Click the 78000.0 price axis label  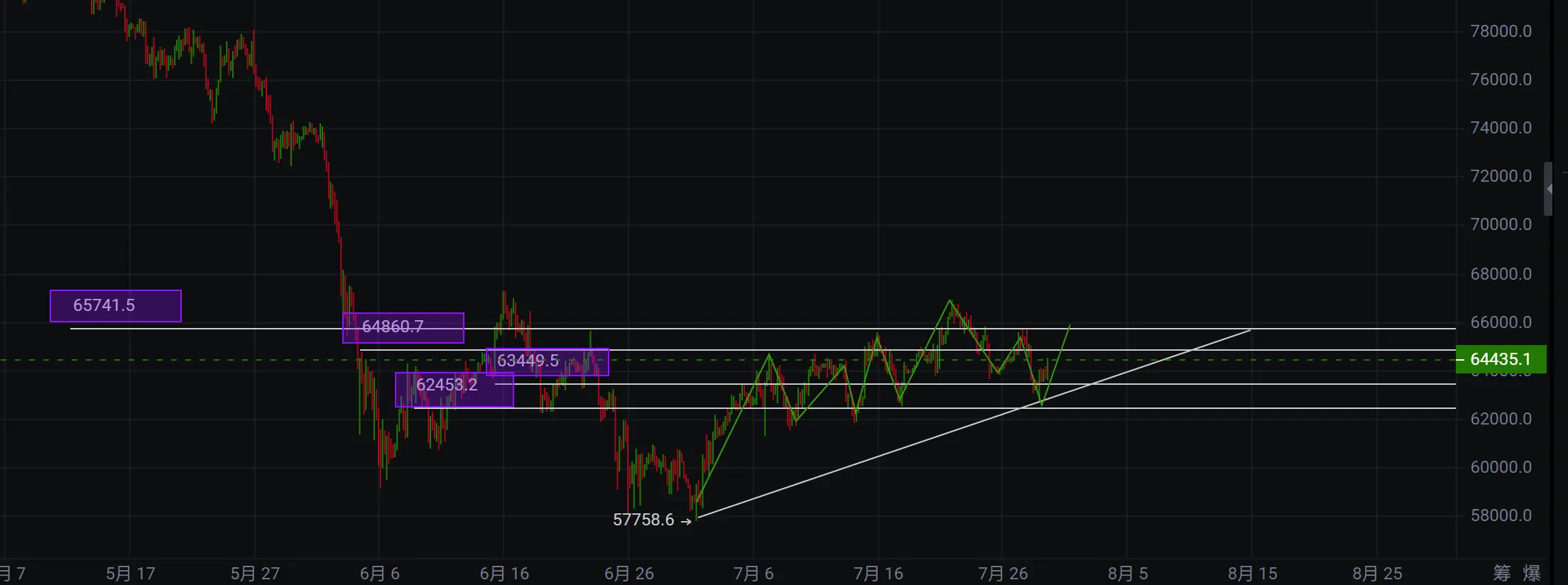pyautogui.click(x=1501, y=31)
